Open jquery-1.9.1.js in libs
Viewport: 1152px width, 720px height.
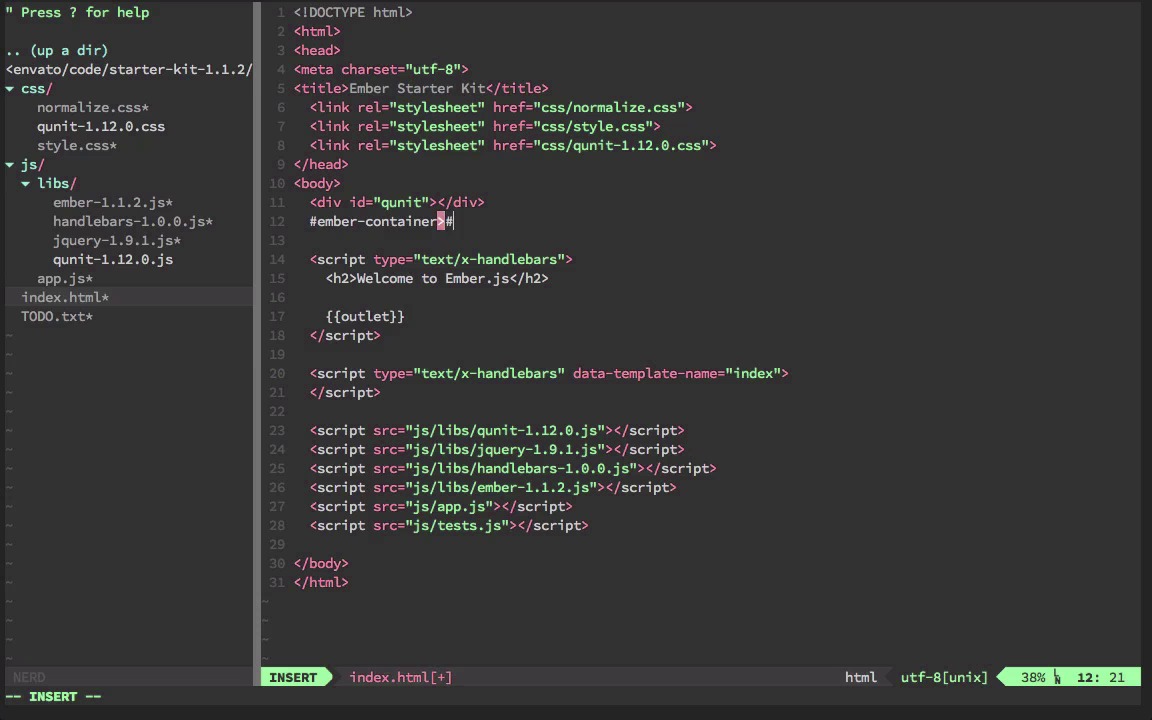[117, 241]
